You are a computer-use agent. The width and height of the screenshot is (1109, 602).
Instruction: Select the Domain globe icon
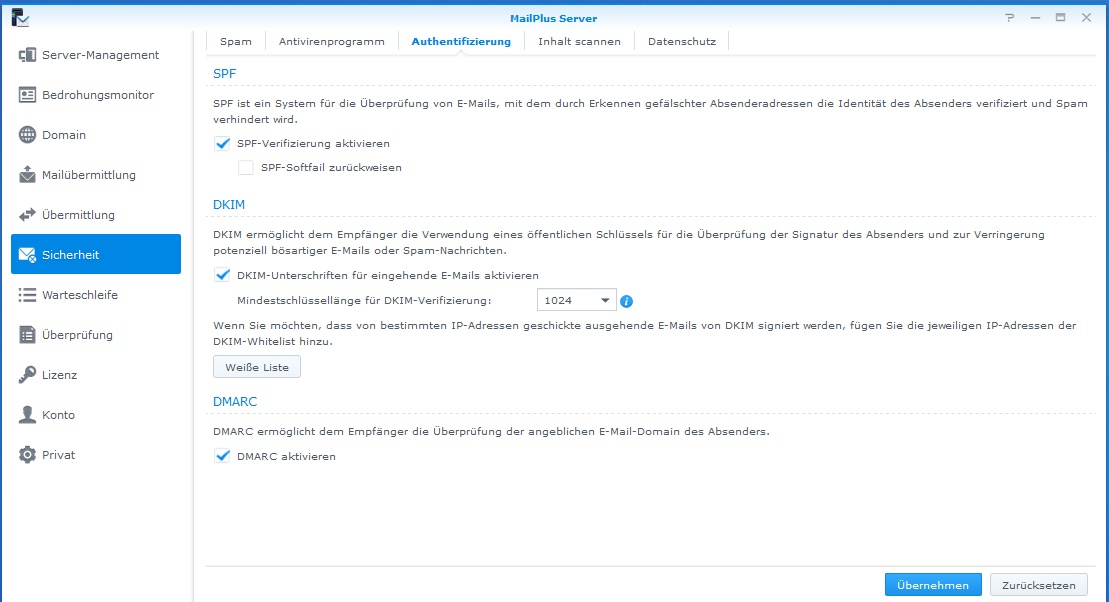[x=27, y=135]
